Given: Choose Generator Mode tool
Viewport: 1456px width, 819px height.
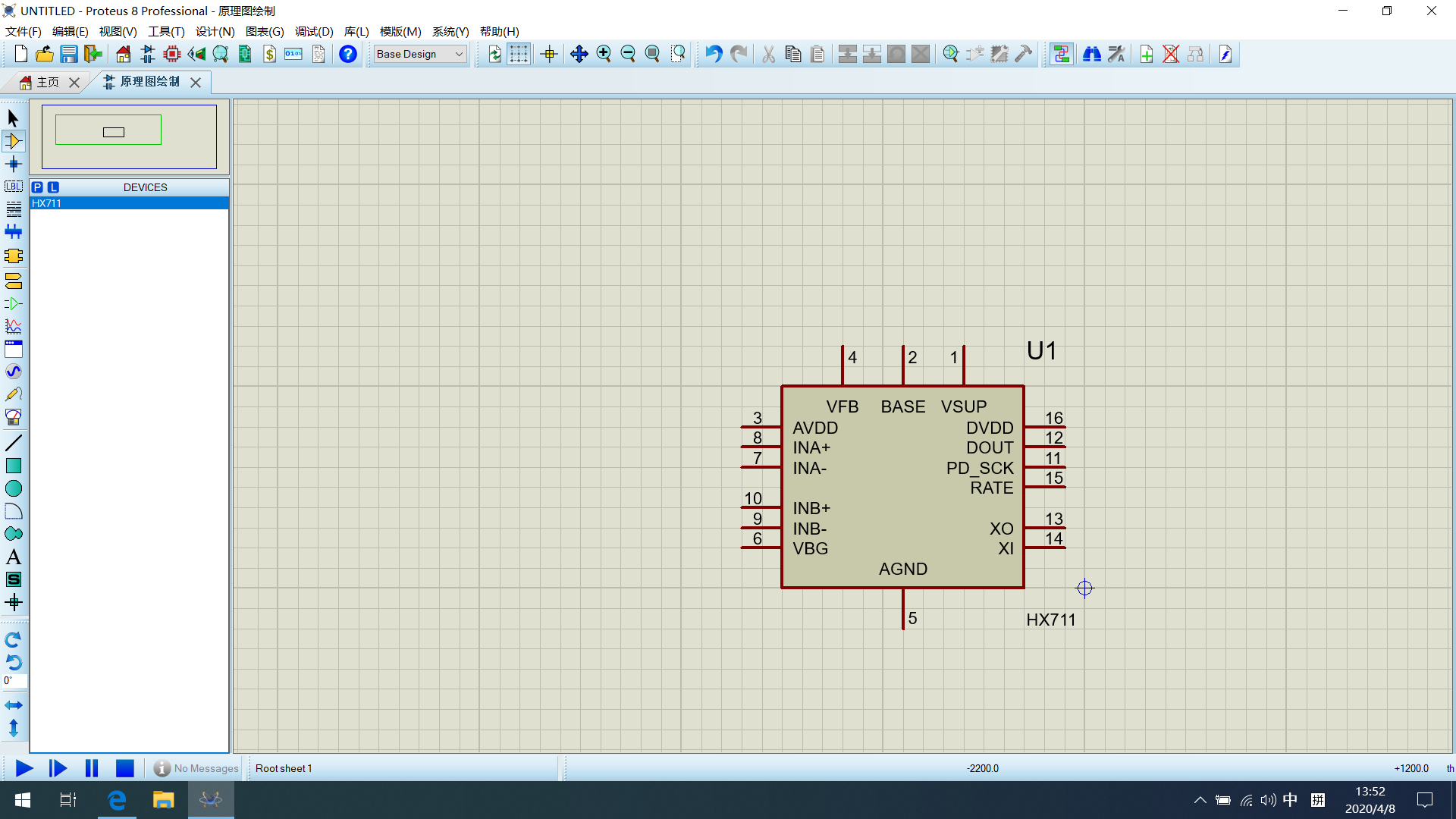Looking at the screenshot, I should point(14,372).
